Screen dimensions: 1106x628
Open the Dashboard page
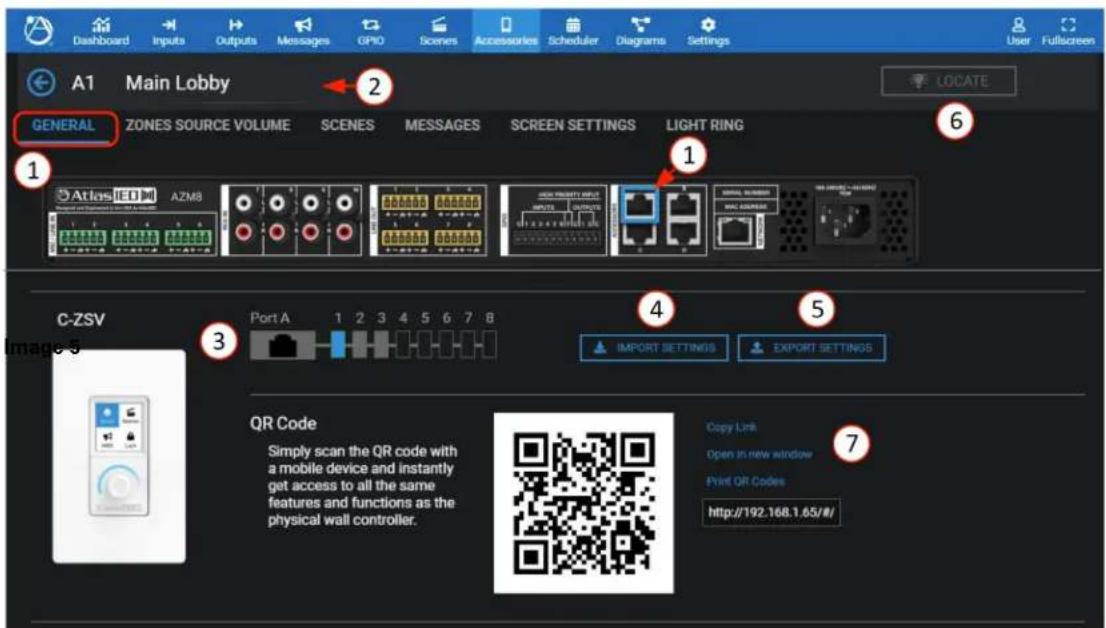101,32
